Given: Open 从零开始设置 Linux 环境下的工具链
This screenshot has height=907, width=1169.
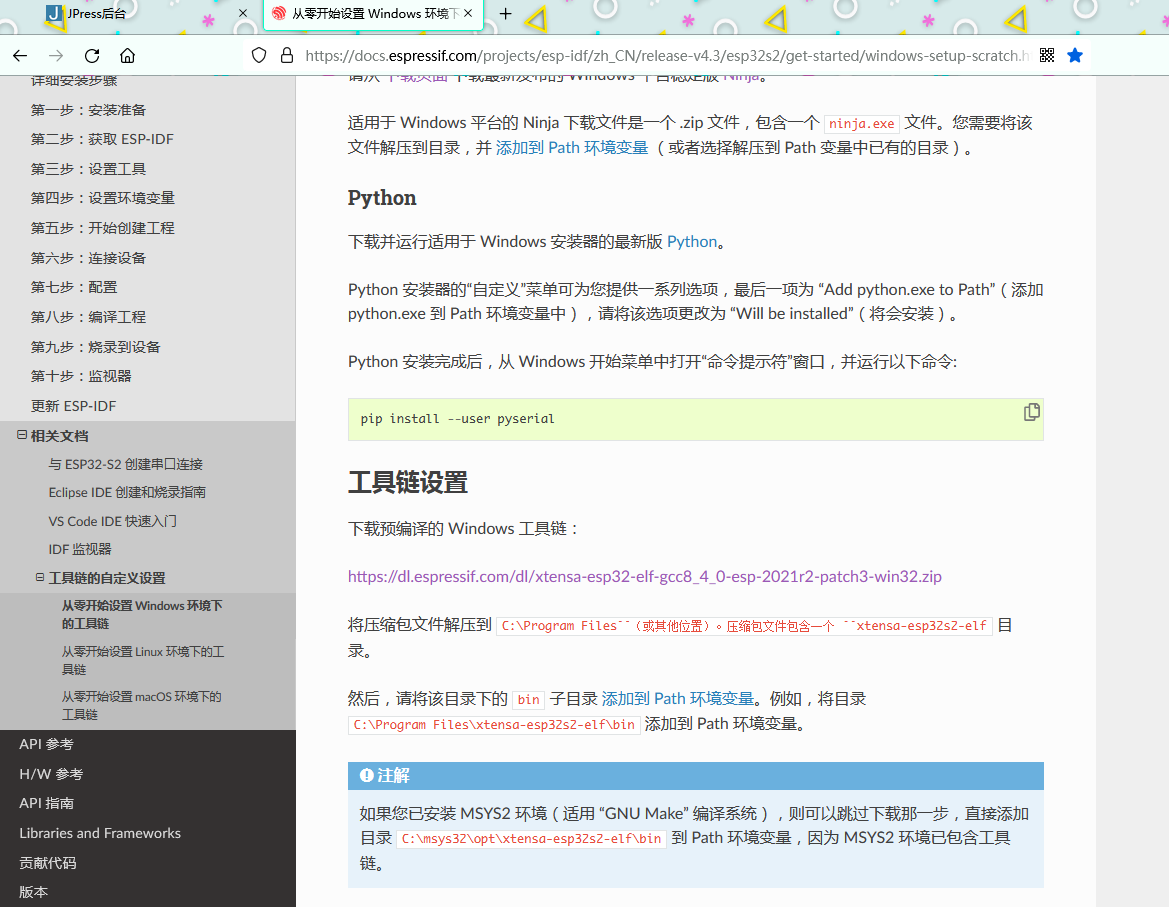Looking at the screenshot, I should click(x=142, y=660).
